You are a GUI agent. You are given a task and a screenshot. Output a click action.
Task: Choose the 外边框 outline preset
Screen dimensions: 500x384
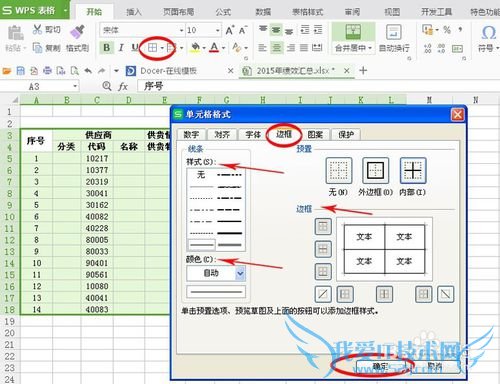click(376, 171)
